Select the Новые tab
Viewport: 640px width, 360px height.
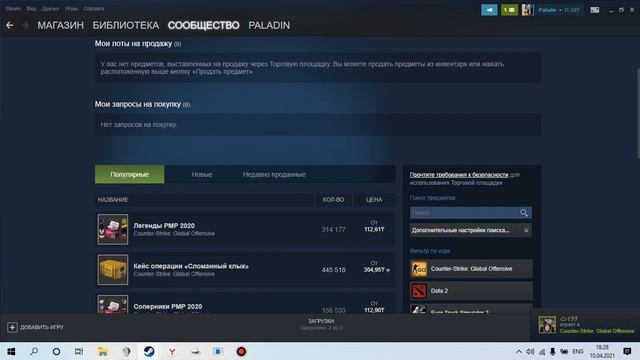202,174
